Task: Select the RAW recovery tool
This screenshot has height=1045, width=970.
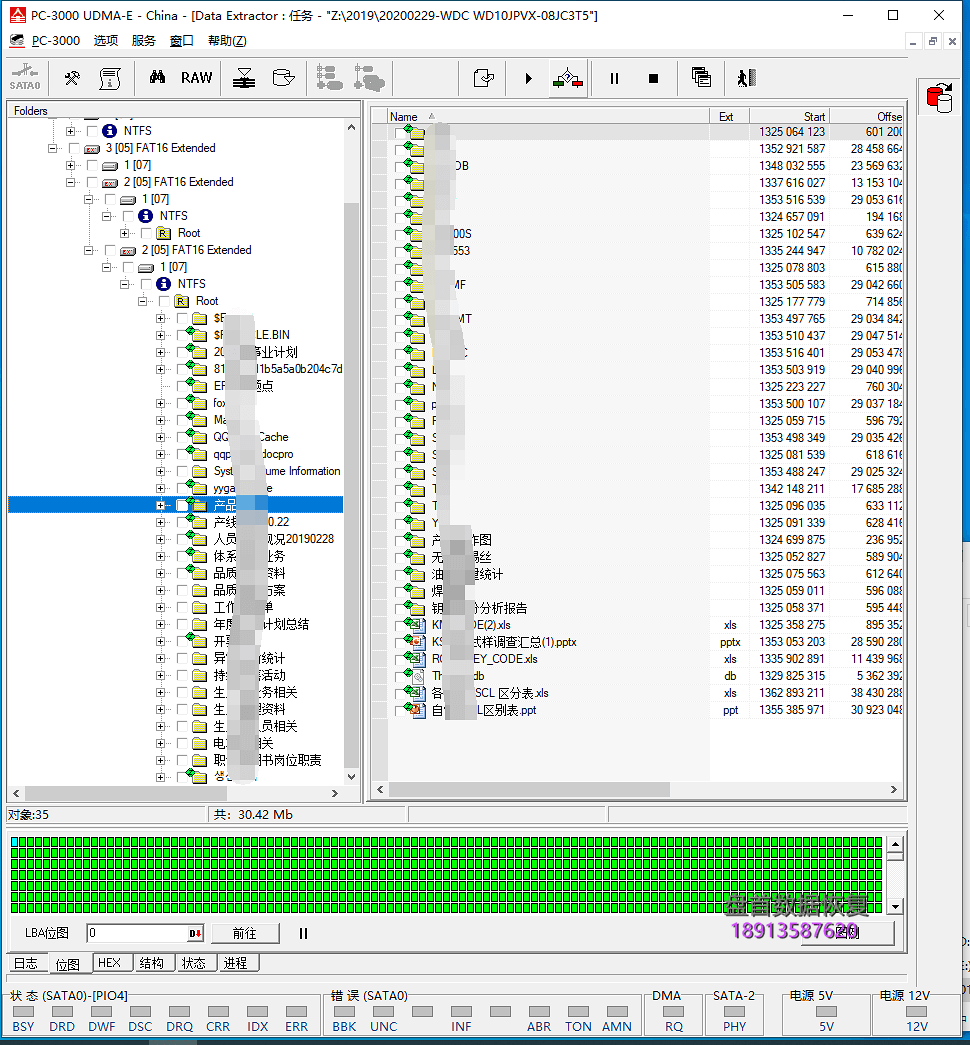Action: (197, 78)
